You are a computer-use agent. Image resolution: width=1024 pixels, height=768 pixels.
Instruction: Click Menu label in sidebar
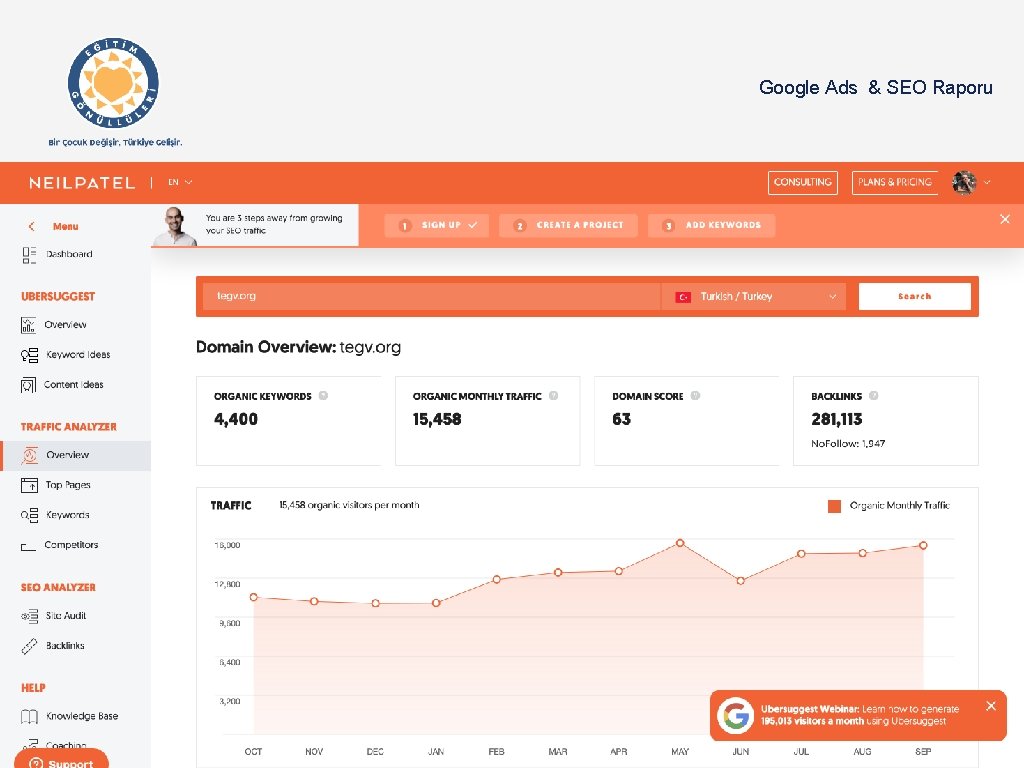click(x=65, y=227)
